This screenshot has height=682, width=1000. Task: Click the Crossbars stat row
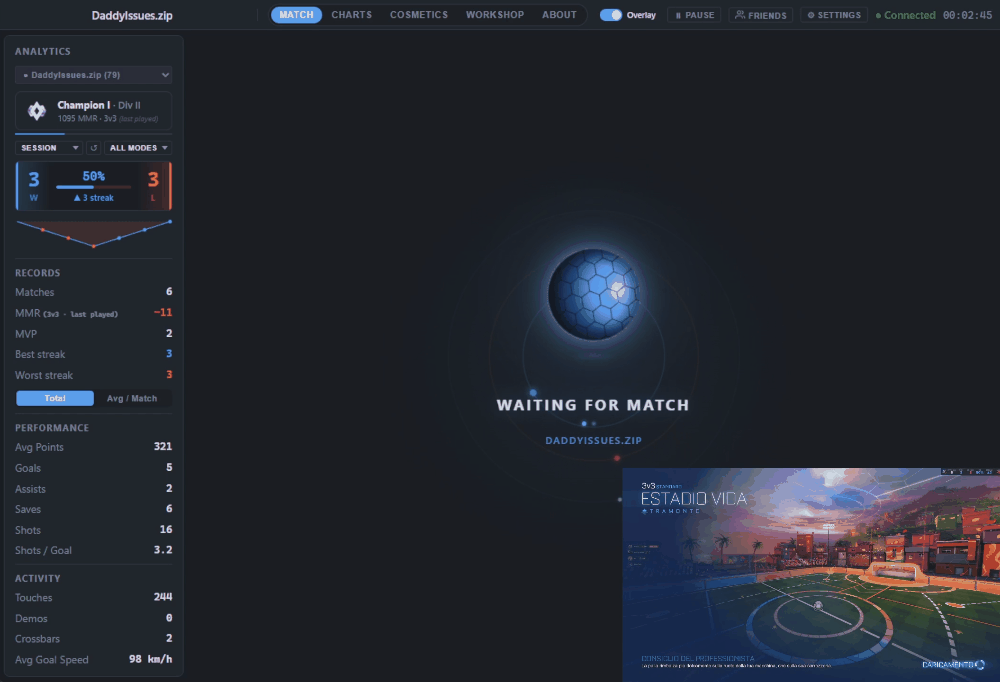pos(94,639)
